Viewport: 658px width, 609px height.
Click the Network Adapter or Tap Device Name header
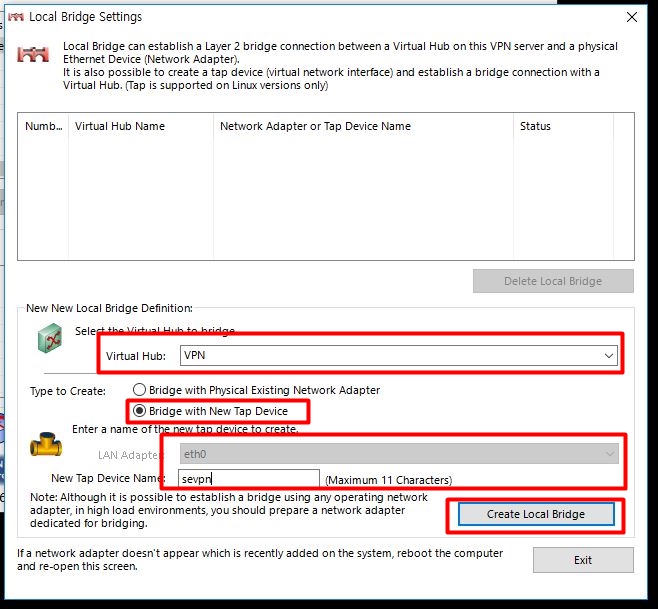tap(363, 126)
